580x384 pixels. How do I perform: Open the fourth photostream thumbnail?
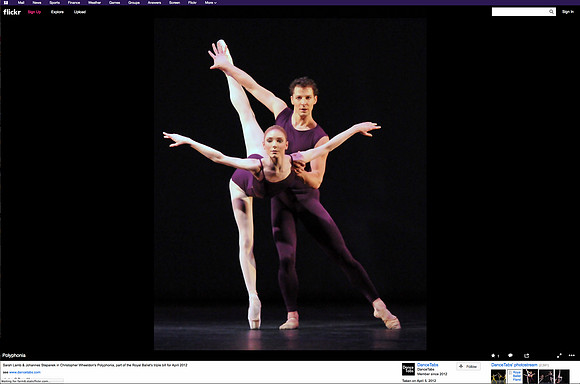(x=546, y=377)
